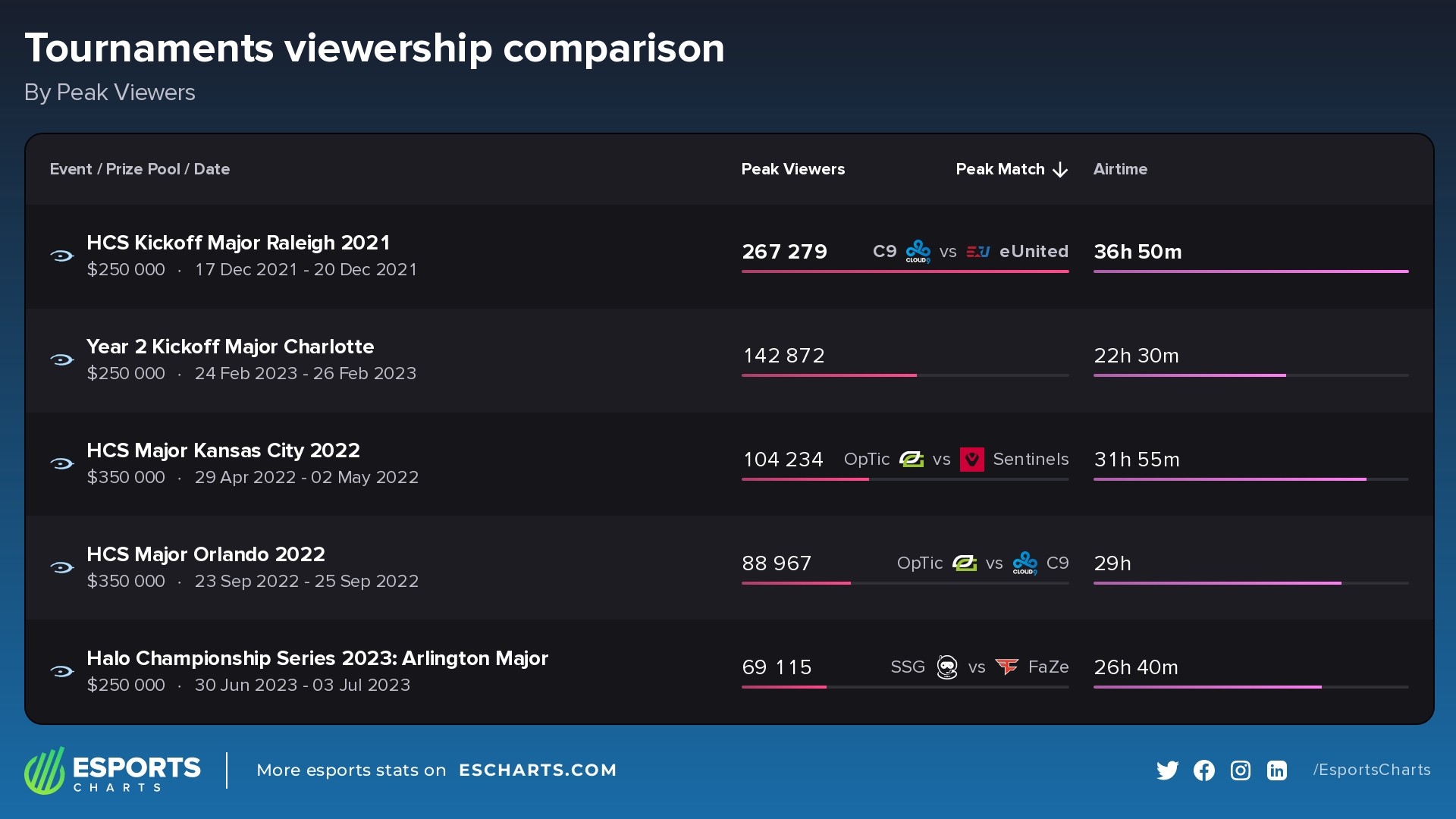Toggle the eye icon for HCS Major Orlando 2022
Viewport: 1456px width, 819px height.
tap(62, 567)
